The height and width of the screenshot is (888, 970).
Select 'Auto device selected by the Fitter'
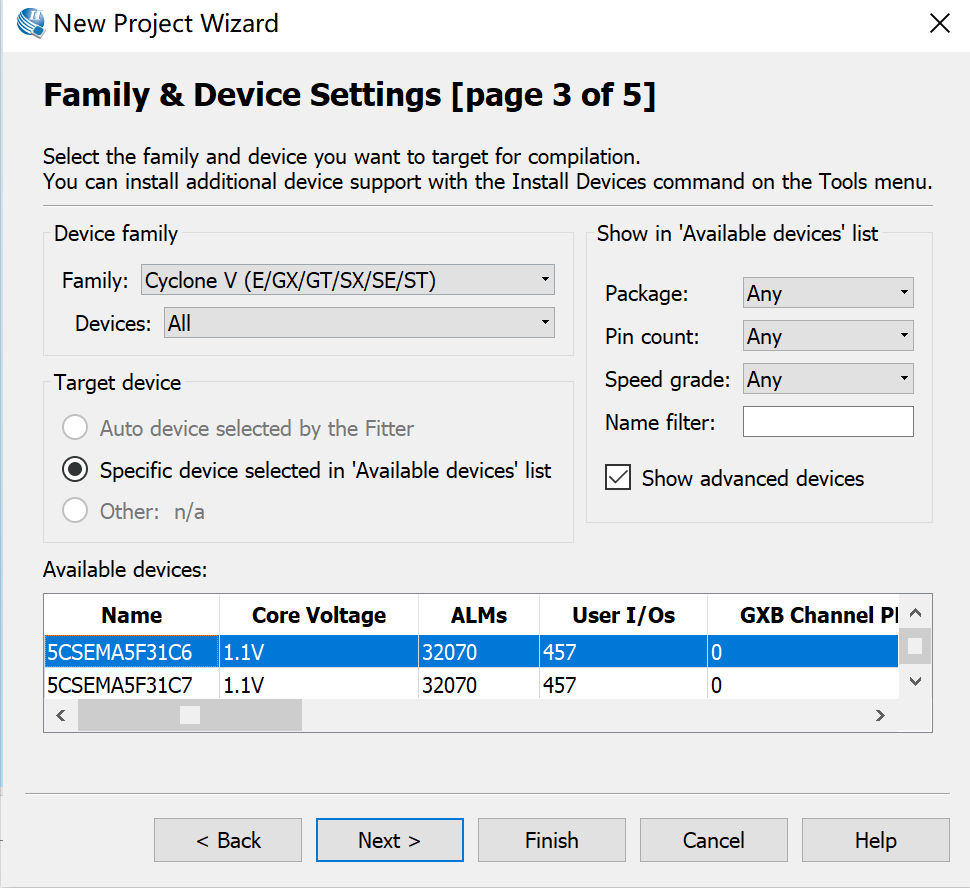coord(75,428)
